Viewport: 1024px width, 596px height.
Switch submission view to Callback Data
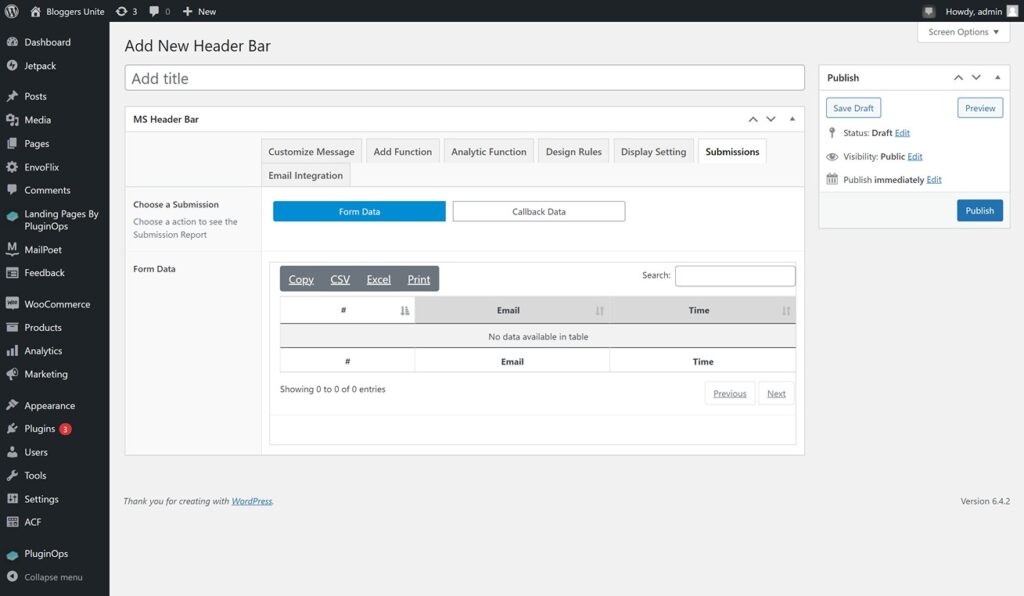pyautogui.click(x=538, y=211)
